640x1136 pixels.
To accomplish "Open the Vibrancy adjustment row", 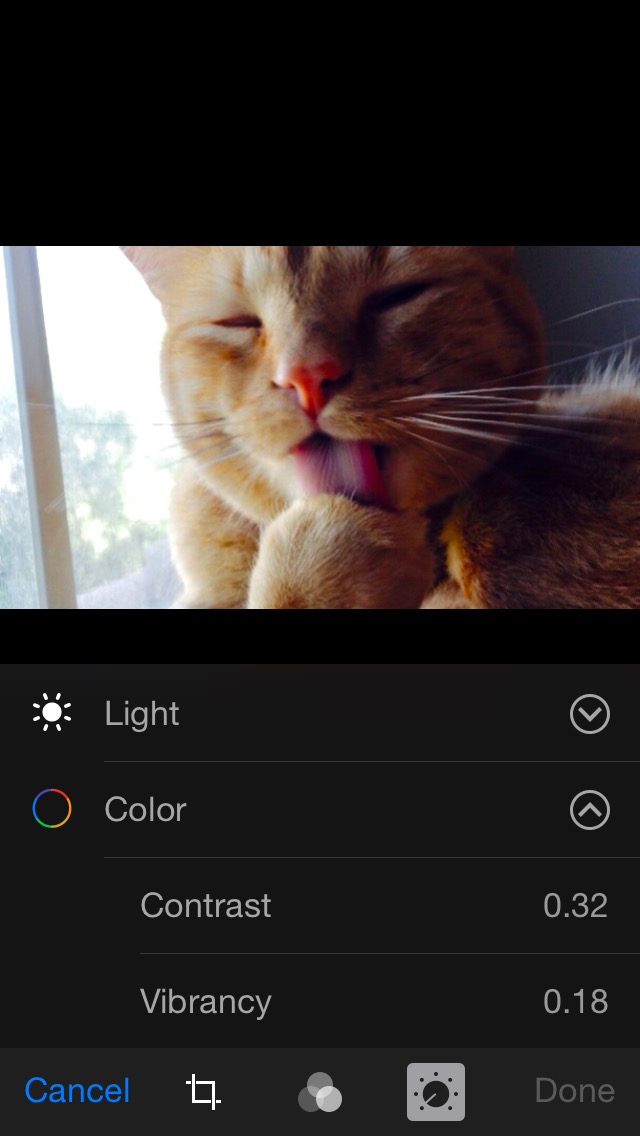I will (390, 1001).
